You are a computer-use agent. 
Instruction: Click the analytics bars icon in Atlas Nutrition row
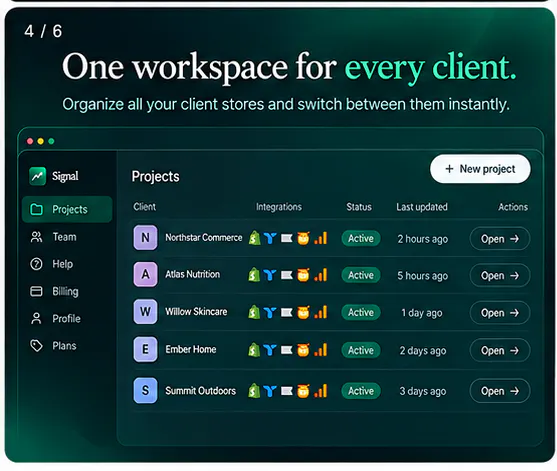320,275
